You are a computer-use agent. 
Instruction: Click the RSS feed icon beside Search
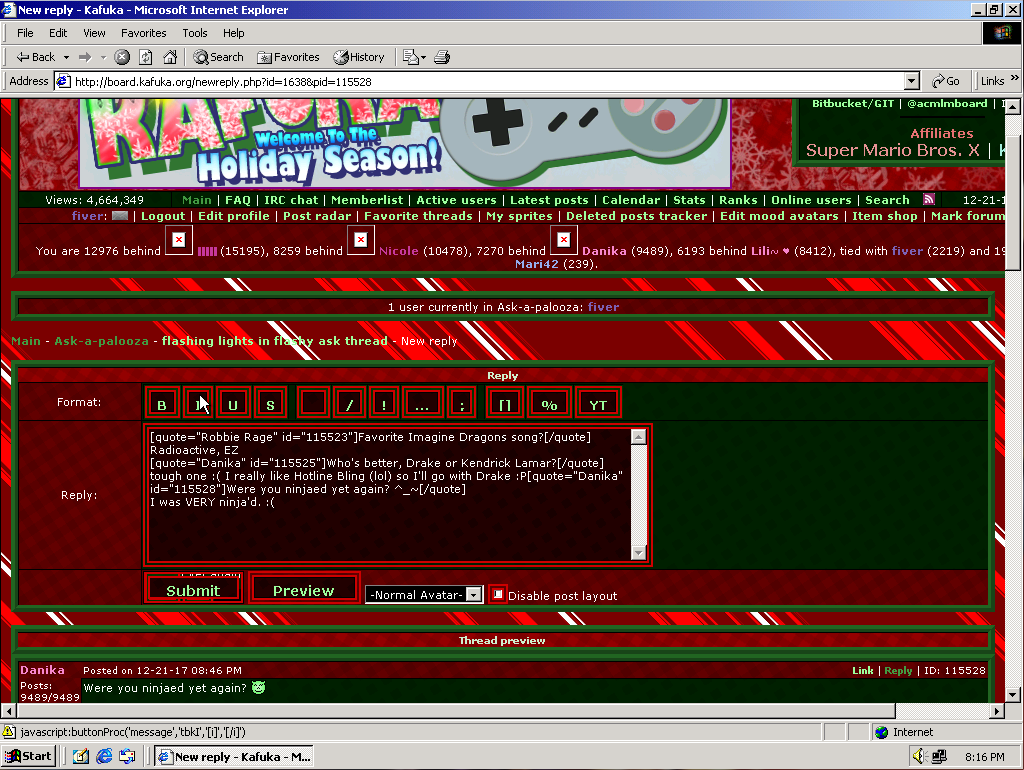coord(929,200)
